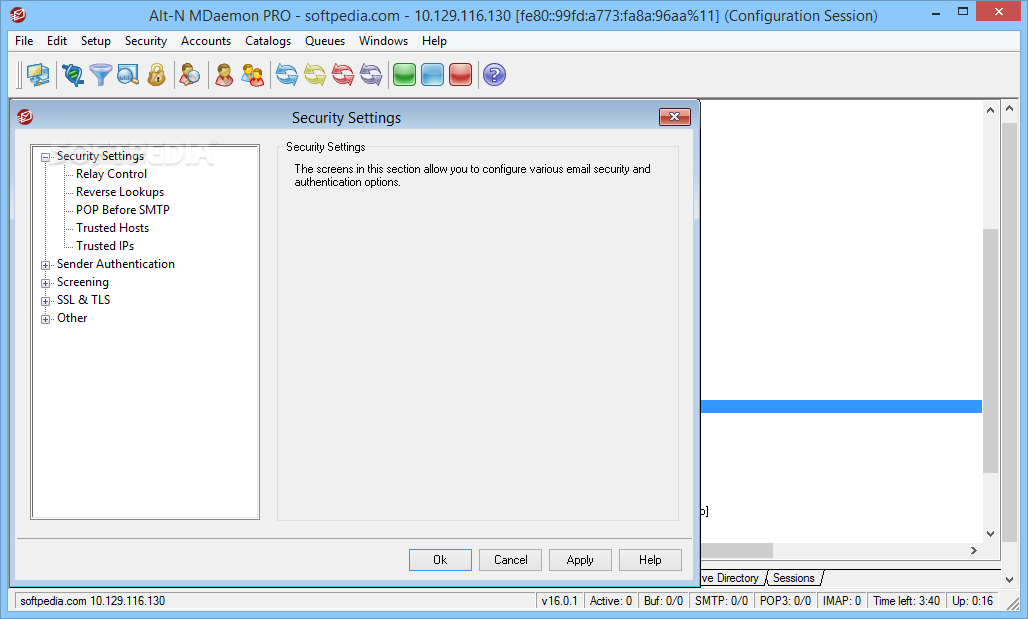This screenshot has width=1028, height=619.
Task: Click 'IMAP: 0' status entry
Action: [842, 601]
